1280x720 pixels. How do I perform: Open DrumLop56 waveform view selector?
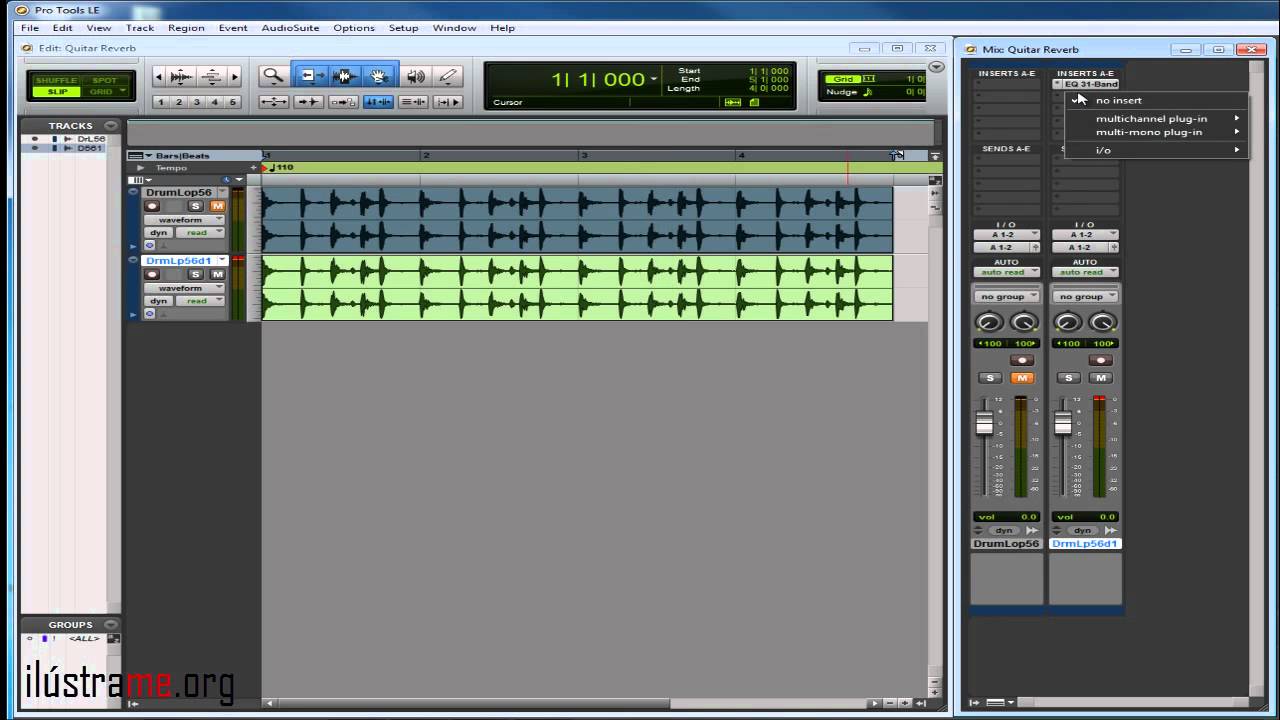click(184, 219)
